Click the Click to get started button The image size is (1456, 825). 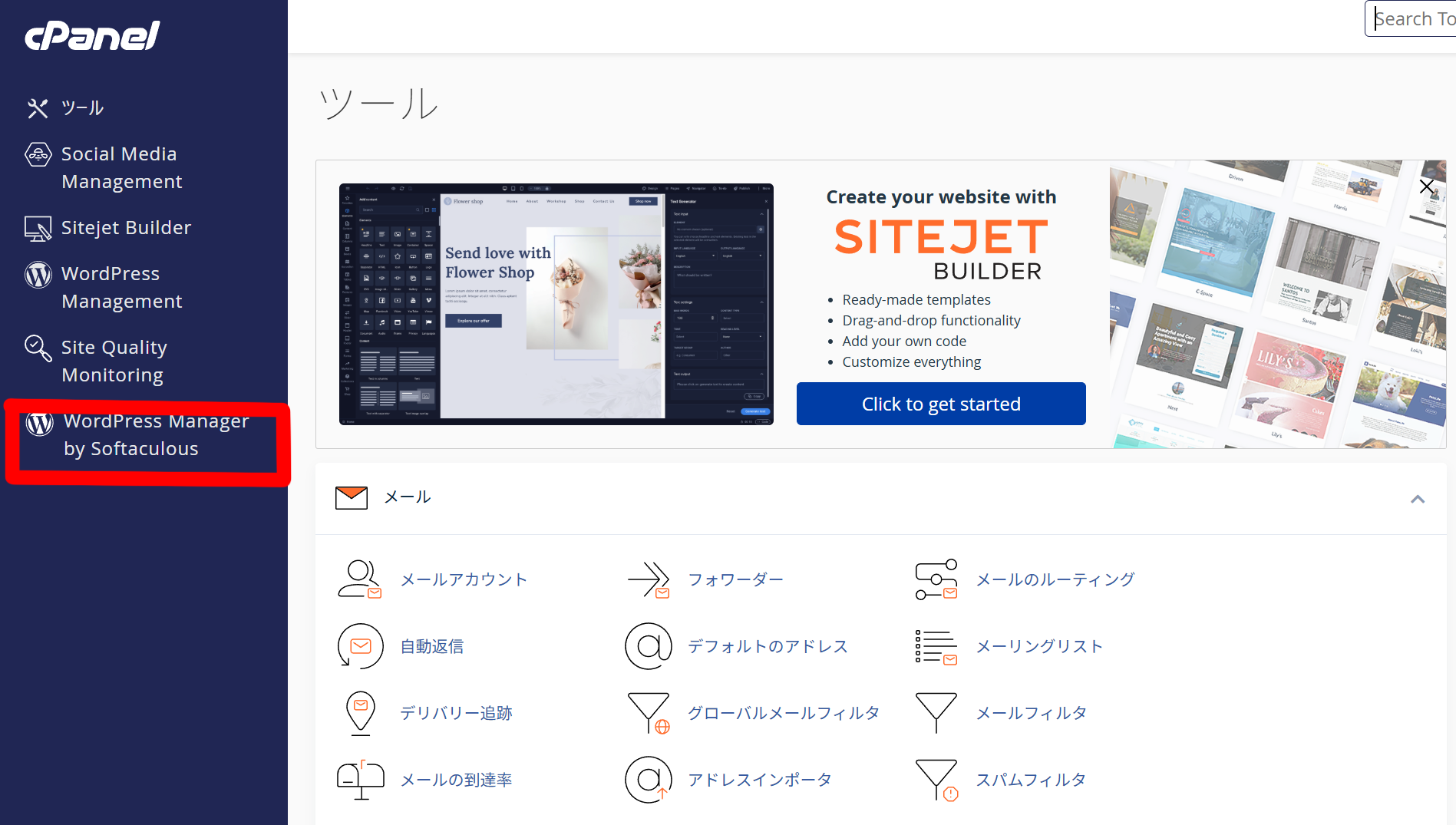[941, 404]
